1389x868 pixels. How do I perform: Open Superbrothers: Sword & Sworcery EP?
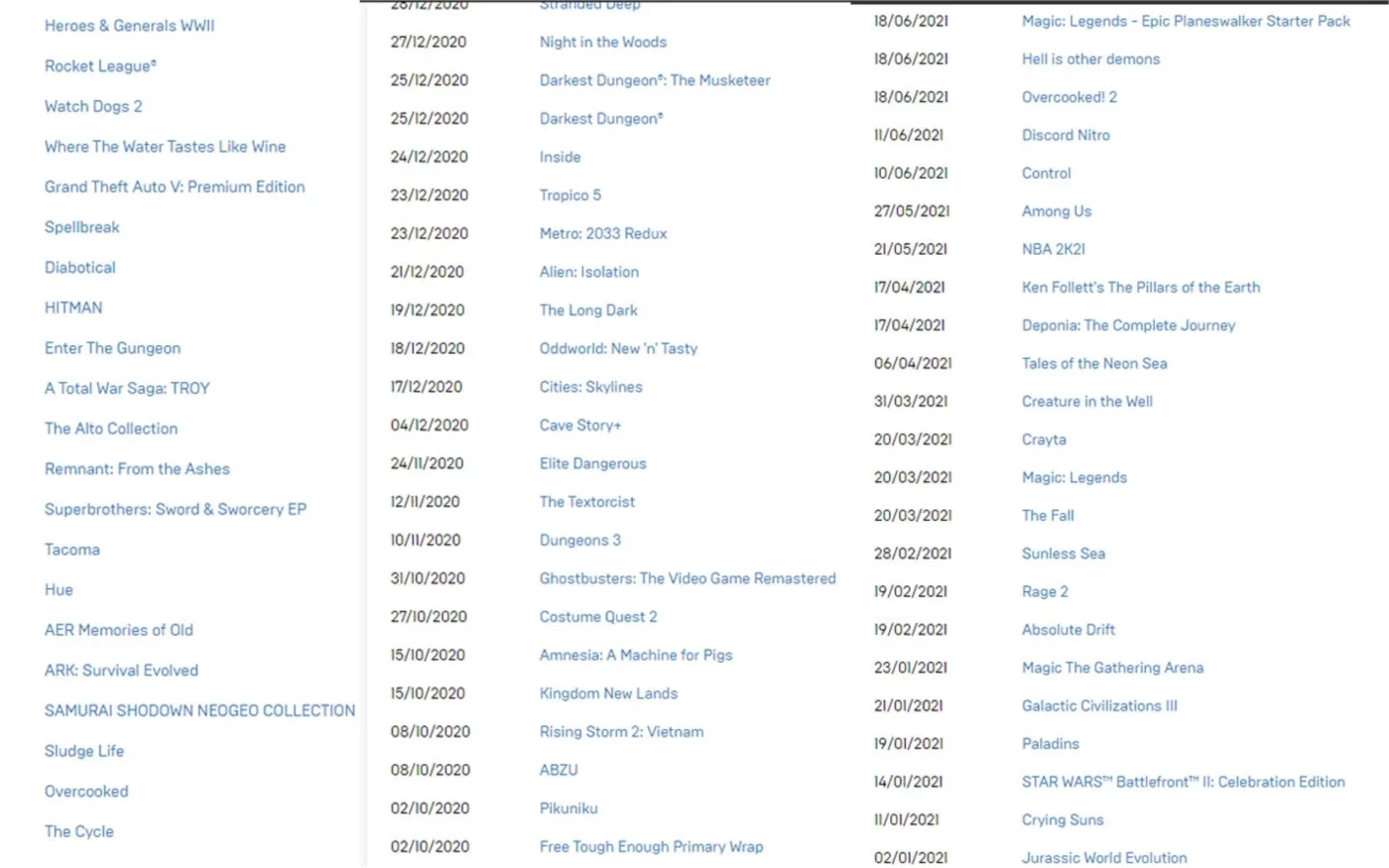176,509
